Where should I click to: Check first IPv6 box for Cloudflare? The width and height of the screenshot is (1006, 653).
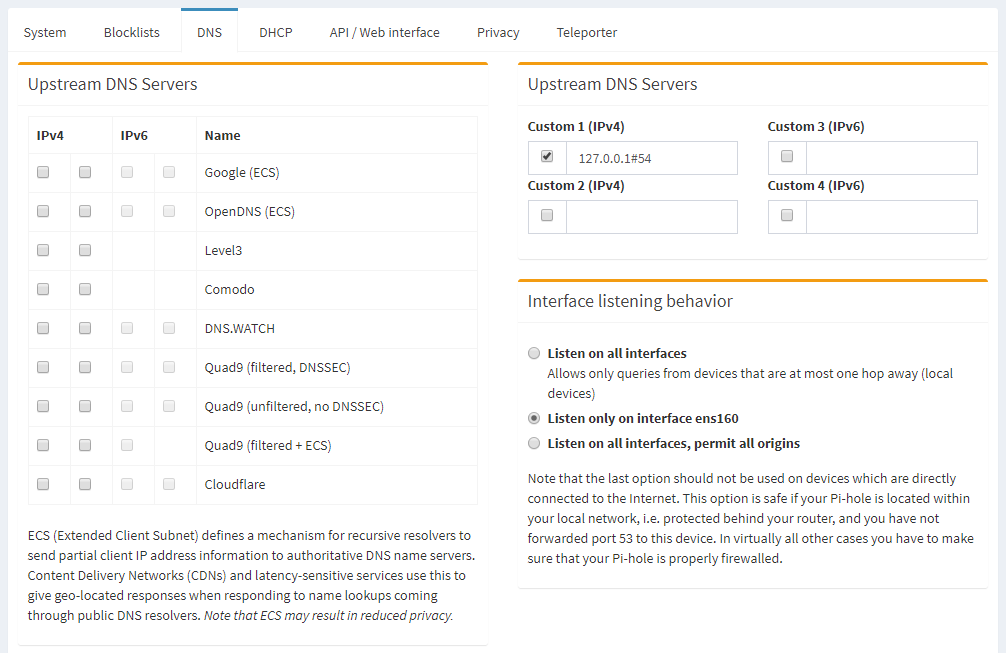127,484
